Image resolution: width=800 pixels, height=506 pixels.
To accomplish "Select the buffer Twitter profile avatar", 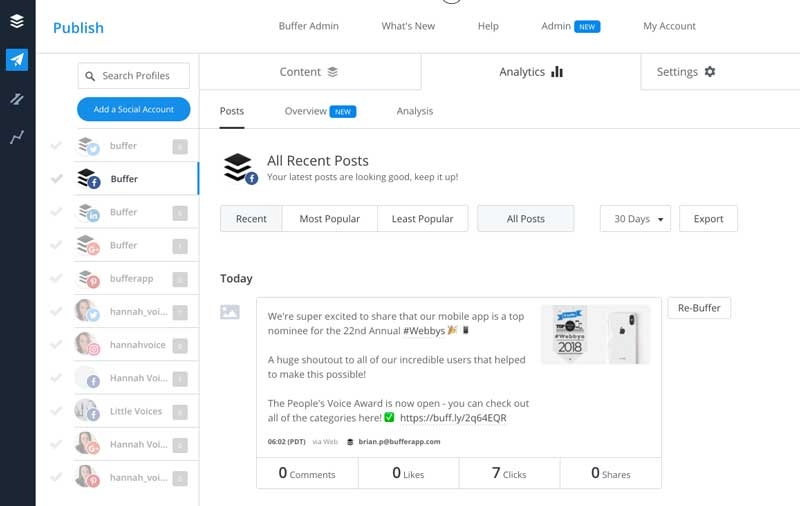I will (88, 146).
